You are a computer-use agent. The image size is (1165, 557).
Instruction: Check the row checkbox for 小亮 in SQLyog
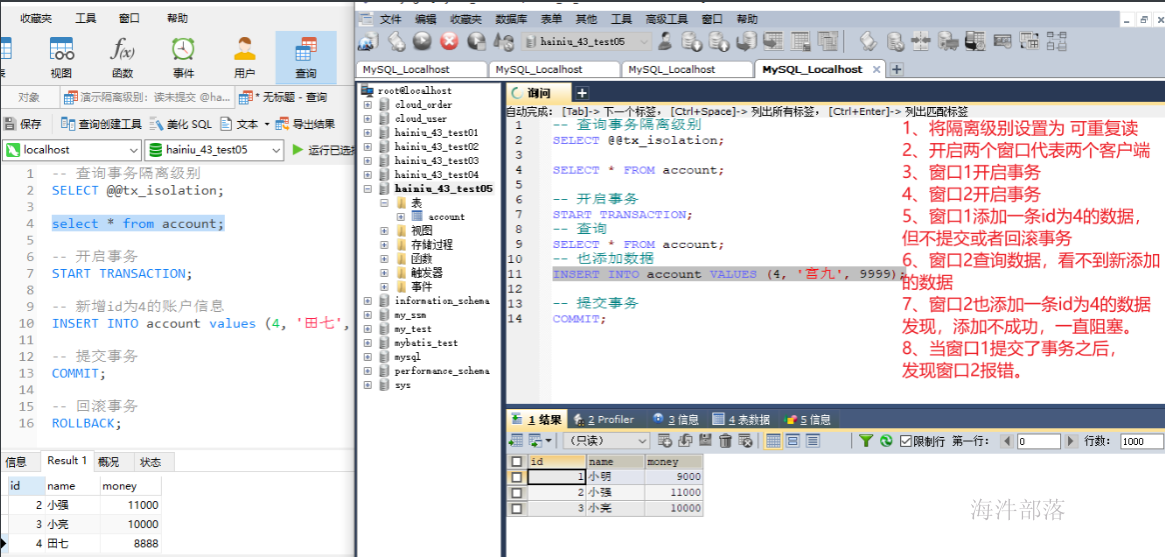(516, 509)
